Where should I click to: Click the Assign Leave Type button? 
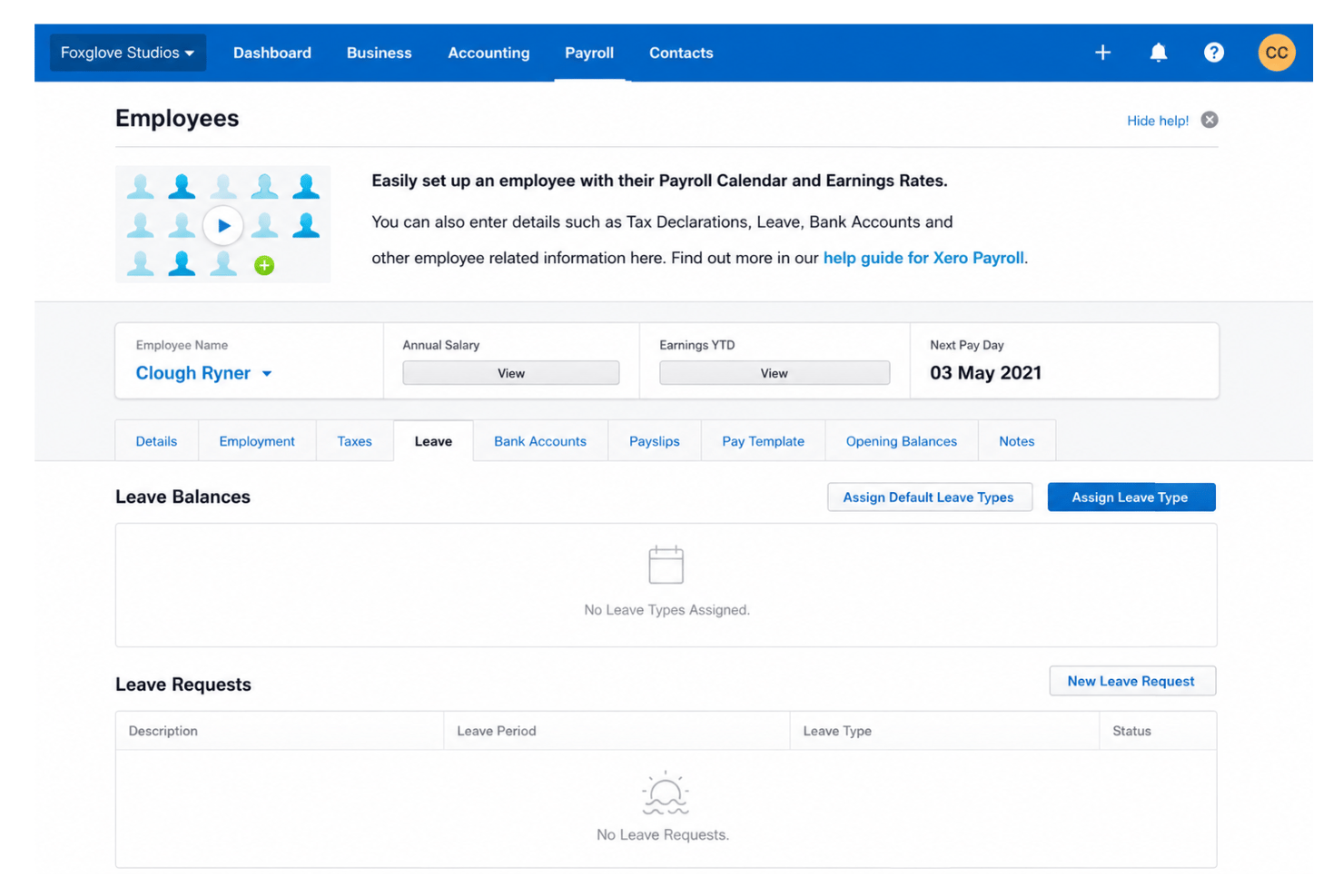point(1132,497)
